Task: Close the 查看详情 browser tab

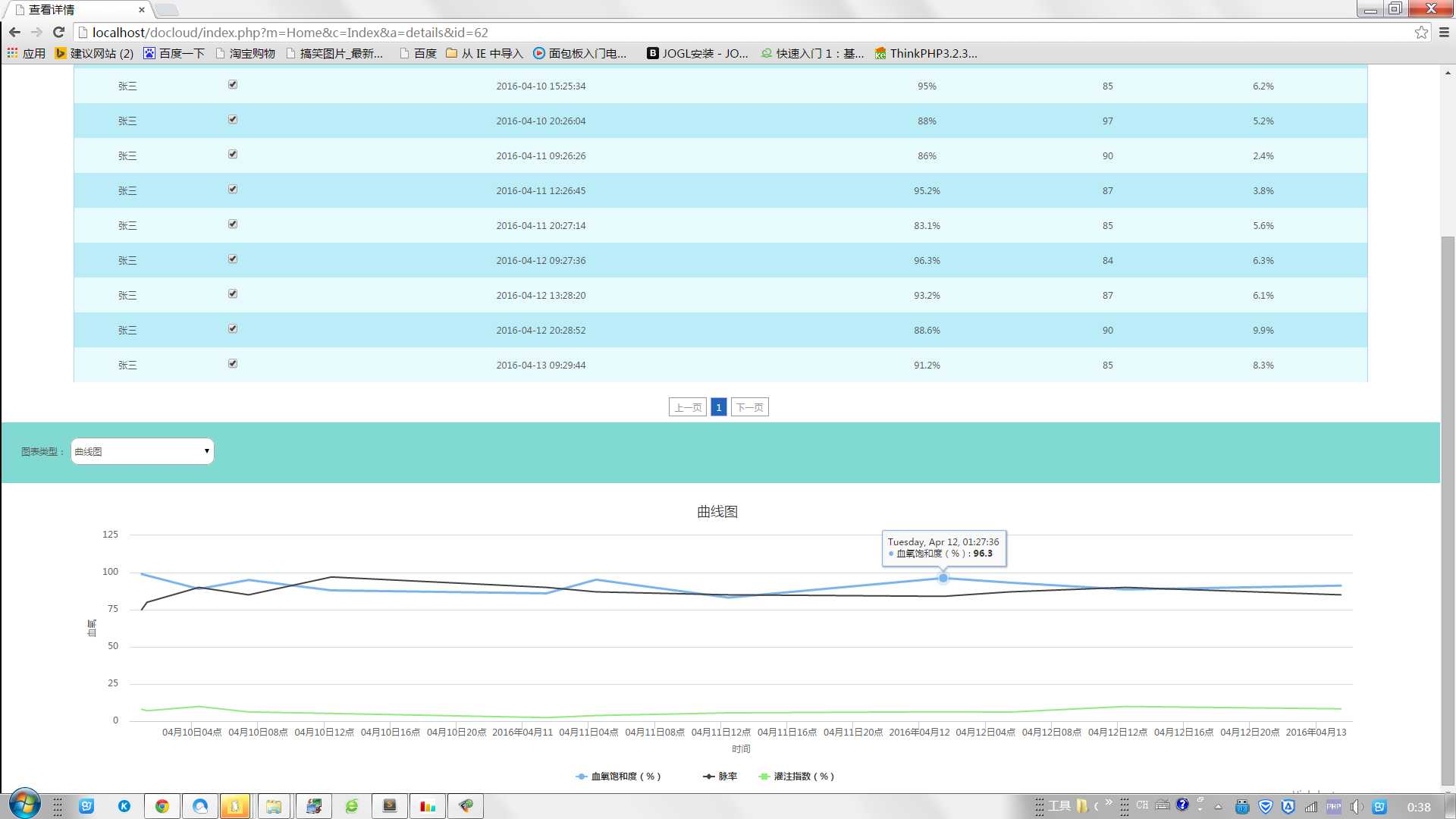Action: 141,10
